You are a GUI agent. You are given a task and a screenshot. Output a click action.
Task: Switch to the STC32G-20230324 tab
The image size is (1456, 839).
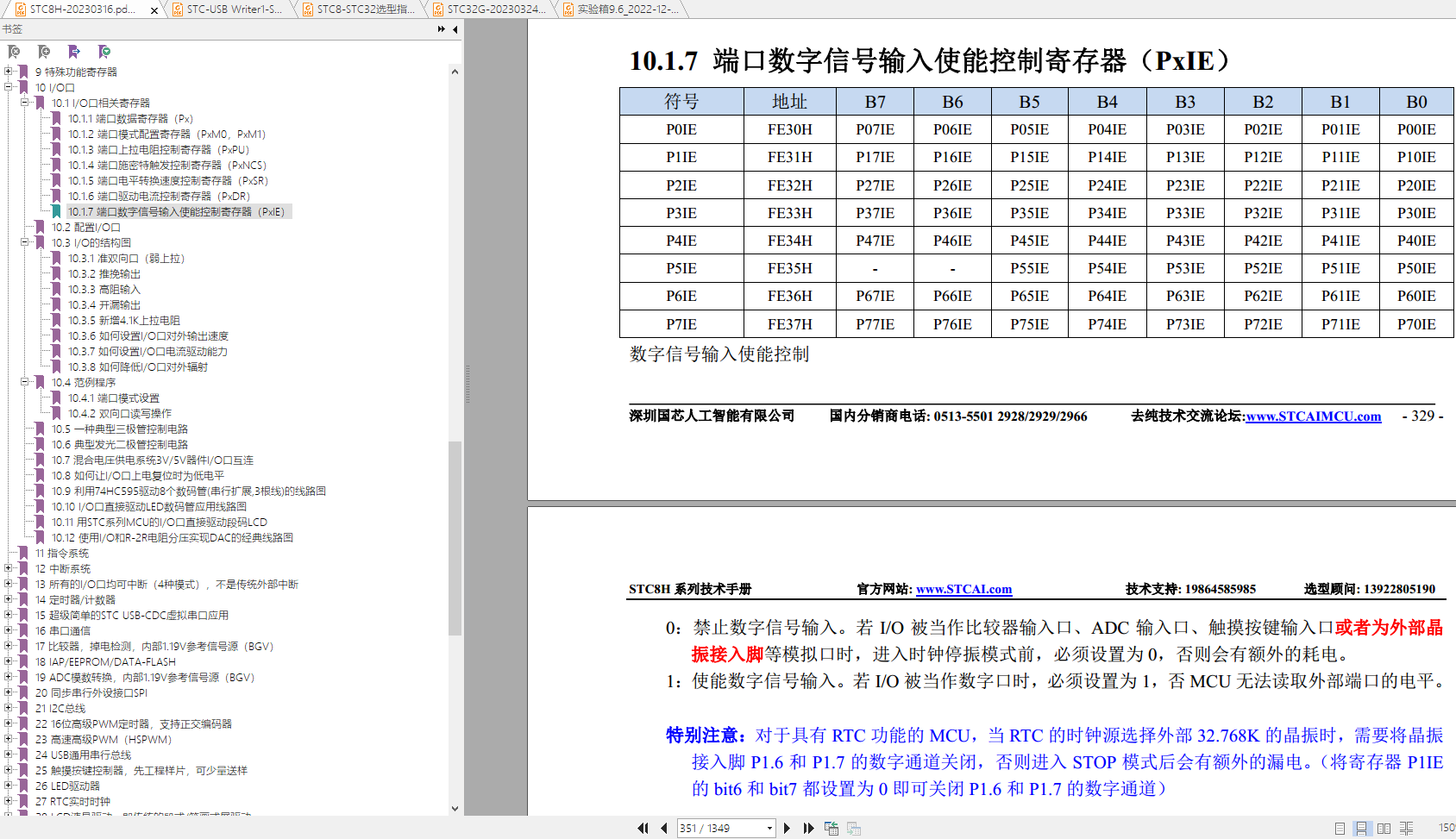(489, 9)
